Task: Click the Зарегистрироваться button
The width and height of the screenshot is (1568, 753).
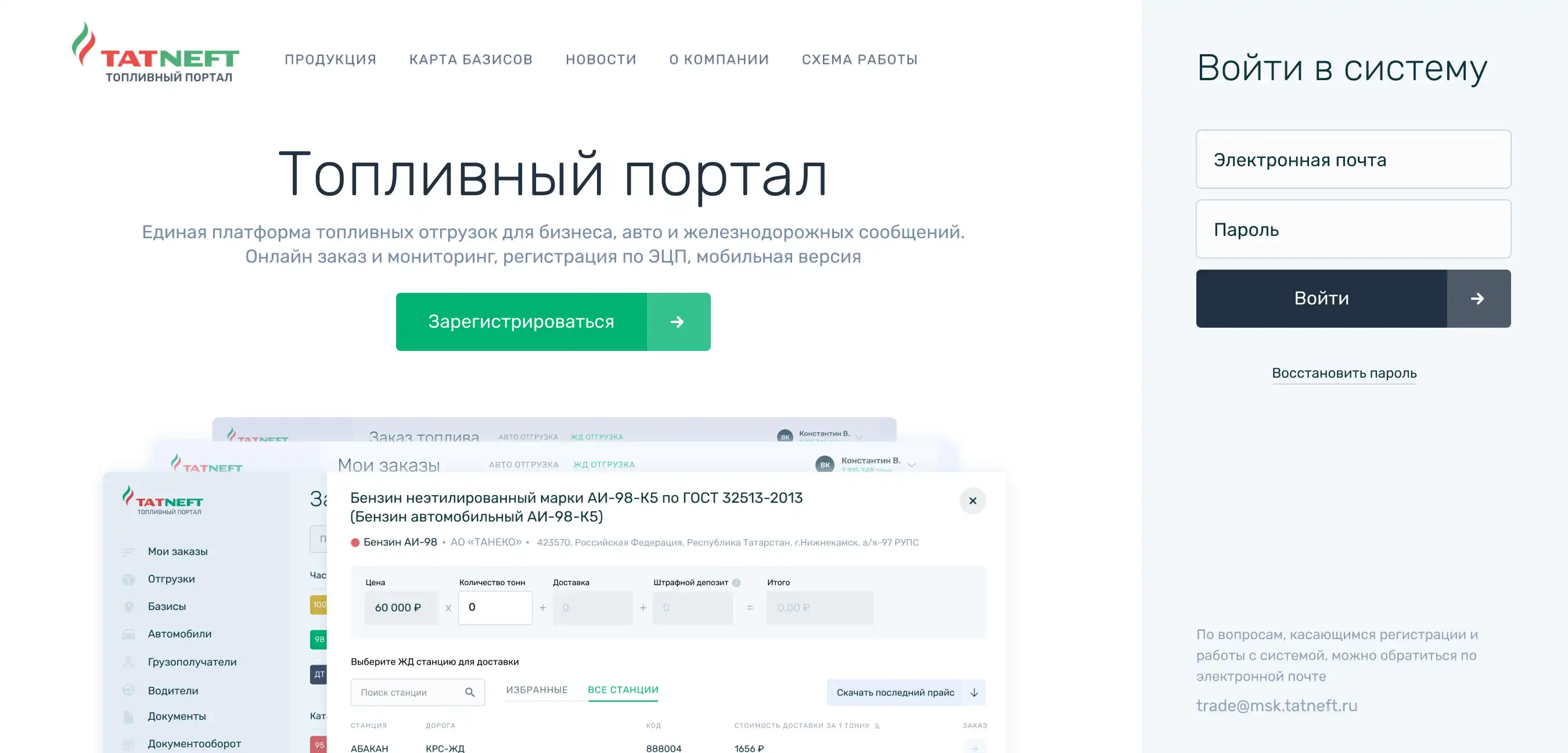Action: (x=521, y=321)
